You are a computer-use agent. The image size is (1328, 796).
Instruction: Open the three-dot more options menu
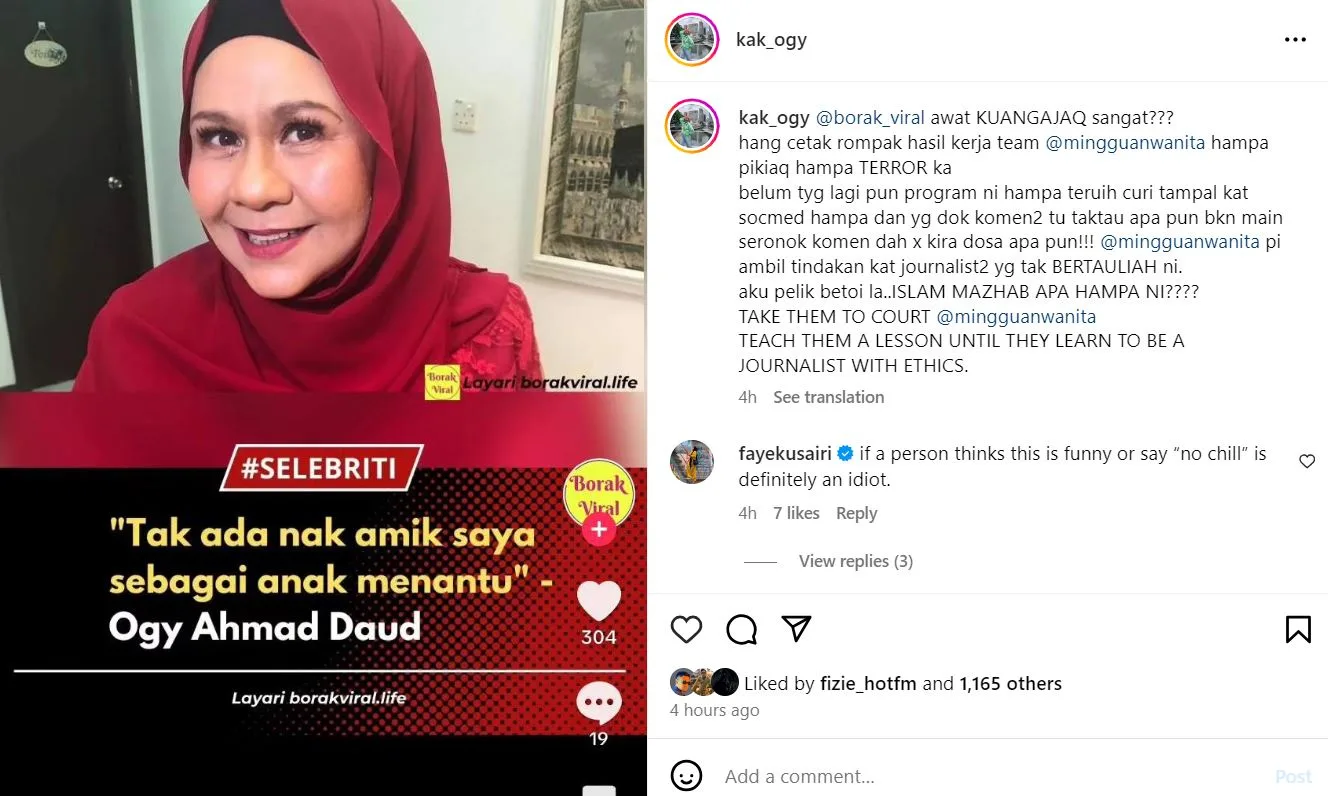pyautogui.click(x=1295, y=40)
